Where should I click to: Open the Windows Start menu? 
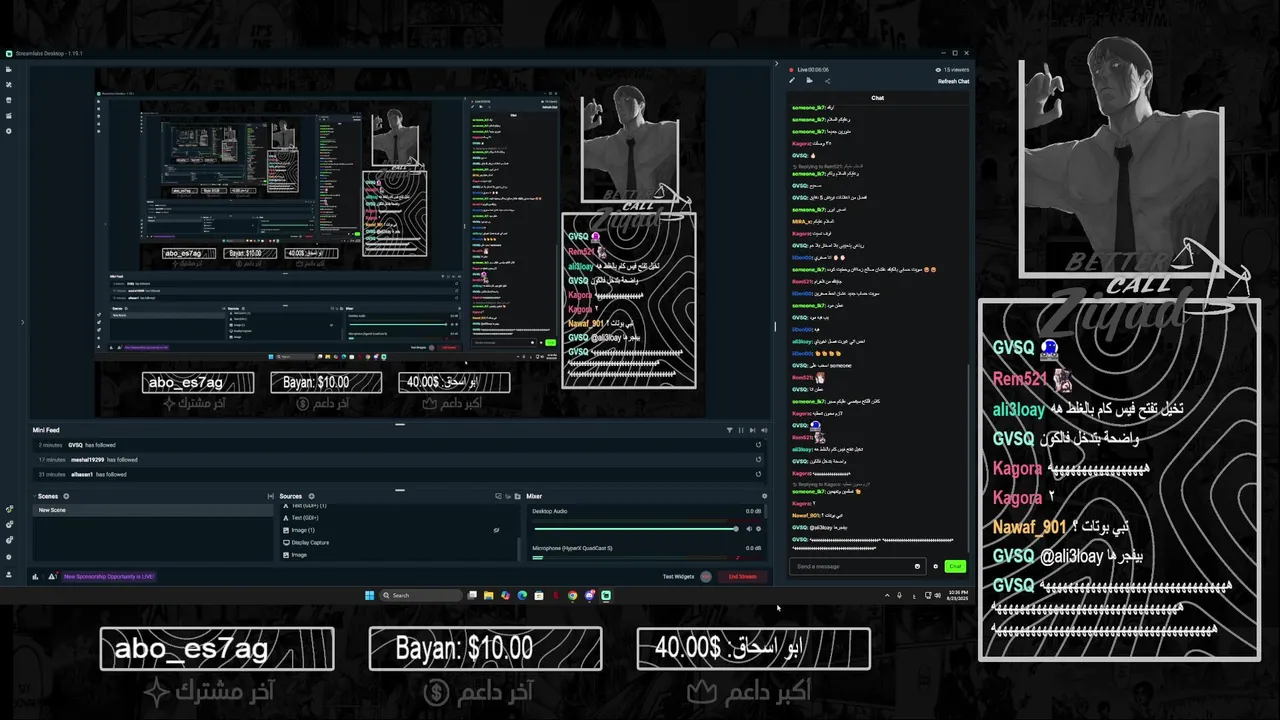(370, 595)
